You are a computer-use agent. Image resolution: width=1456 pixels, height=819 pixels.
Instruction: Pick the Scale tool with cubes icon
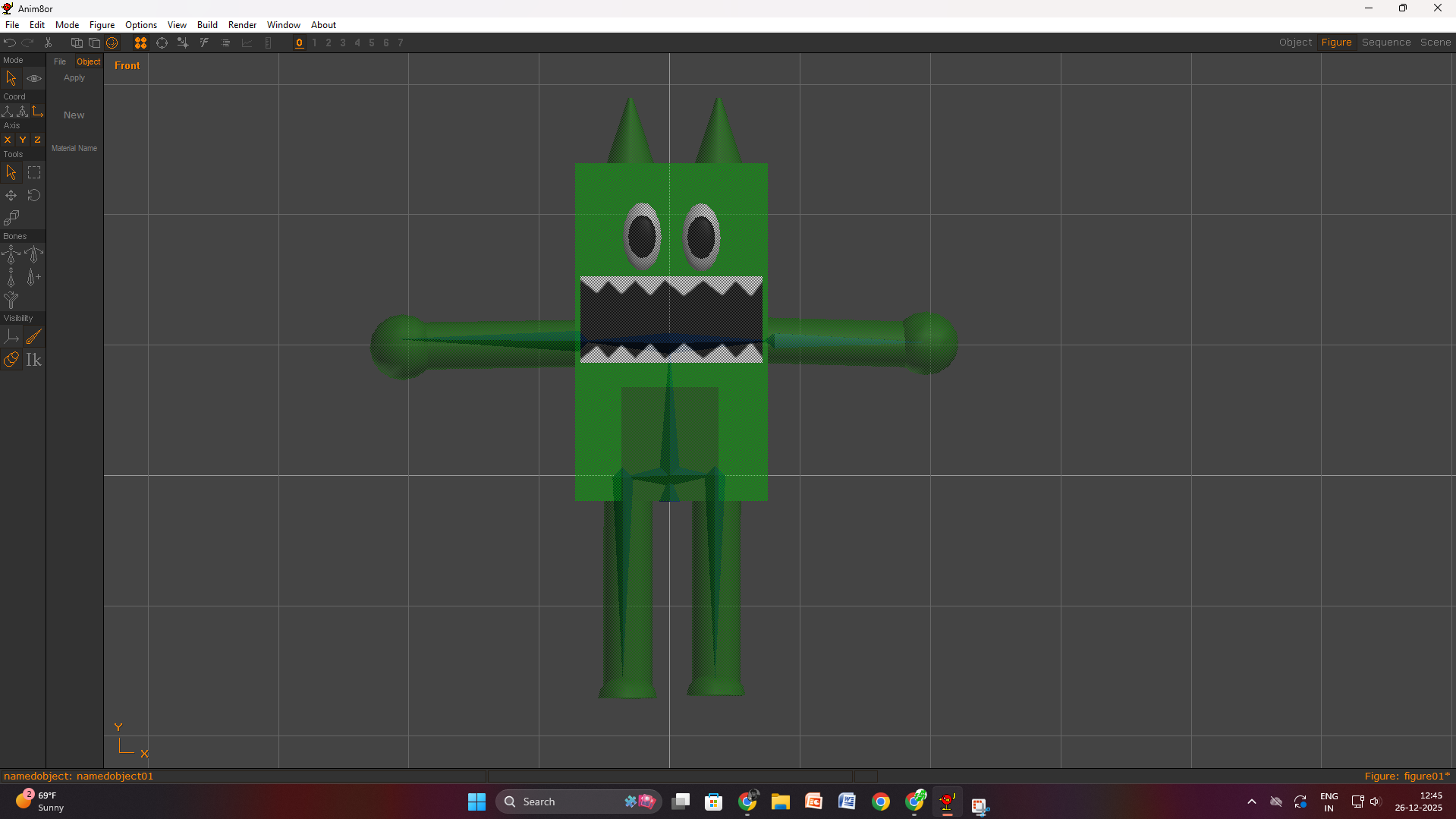tap(11, 219)
